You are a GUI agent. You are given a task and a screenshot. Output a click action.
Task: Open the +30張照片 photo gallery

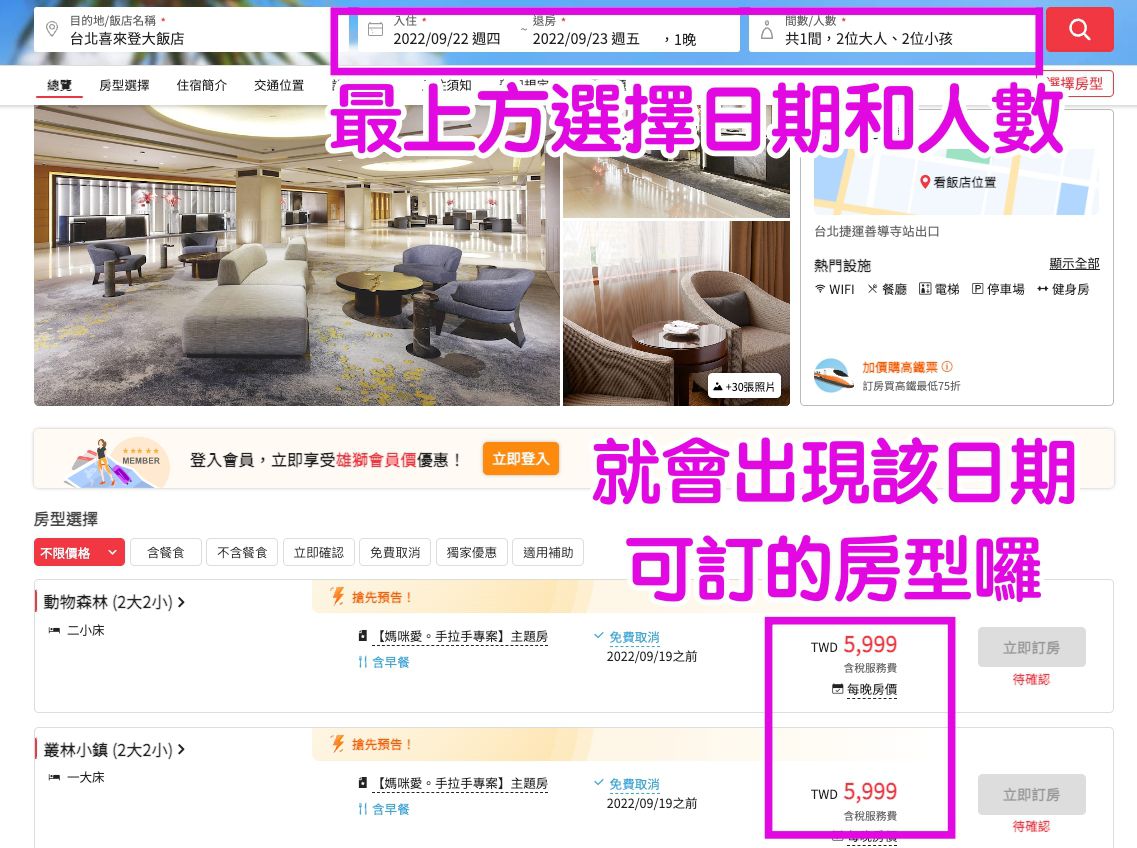click(744, 387)
